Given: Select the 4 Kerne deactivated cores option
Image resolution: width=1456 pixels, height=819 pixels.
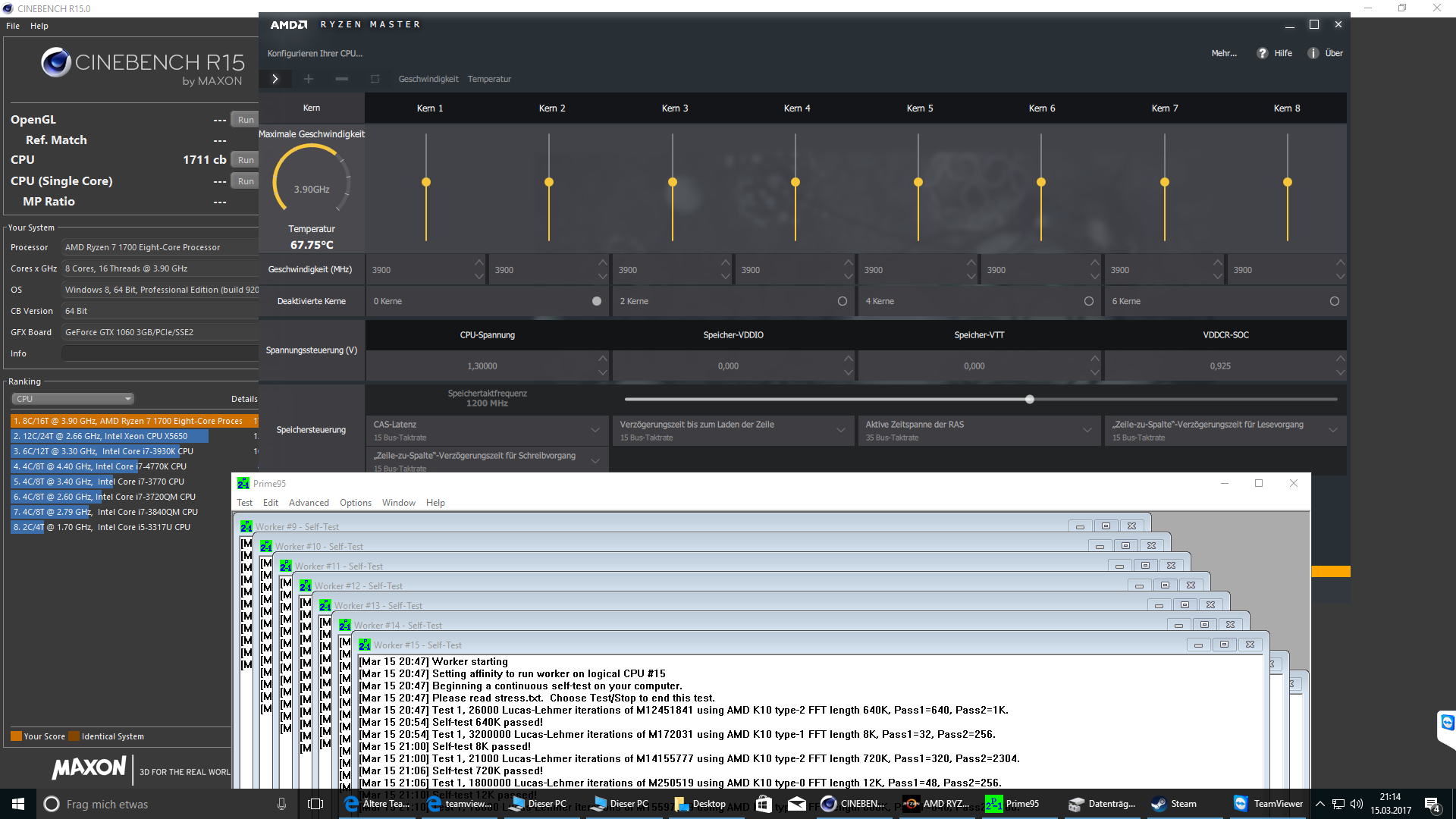Looking at the screenshot, I should 1088,301.
